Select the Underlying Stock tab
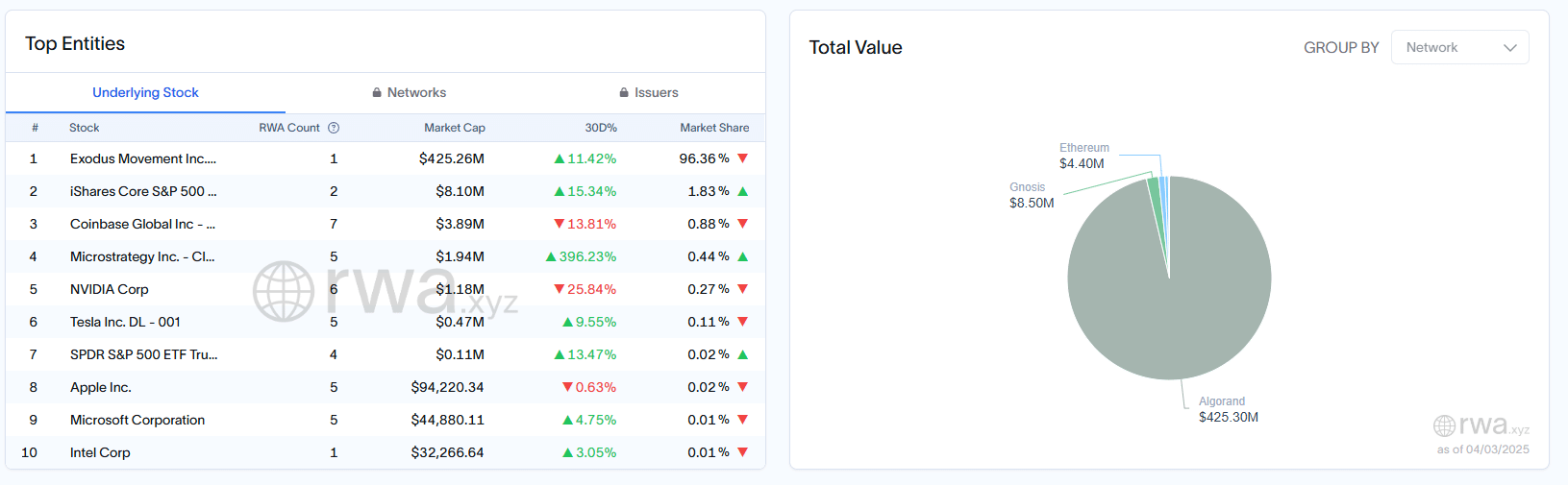 [145, 93]
